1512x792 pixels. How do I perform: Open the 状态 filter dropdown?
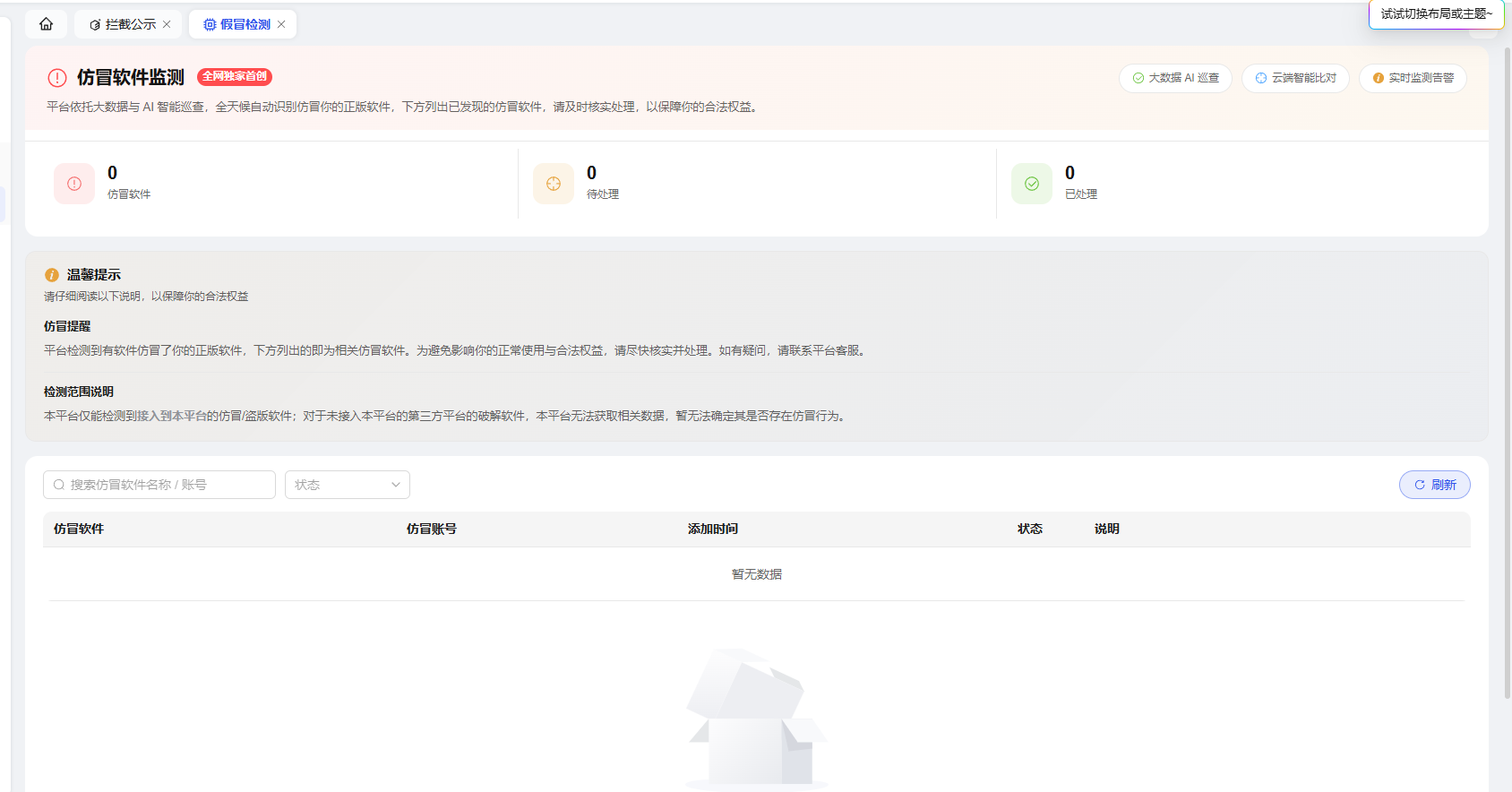click(348, 485)
